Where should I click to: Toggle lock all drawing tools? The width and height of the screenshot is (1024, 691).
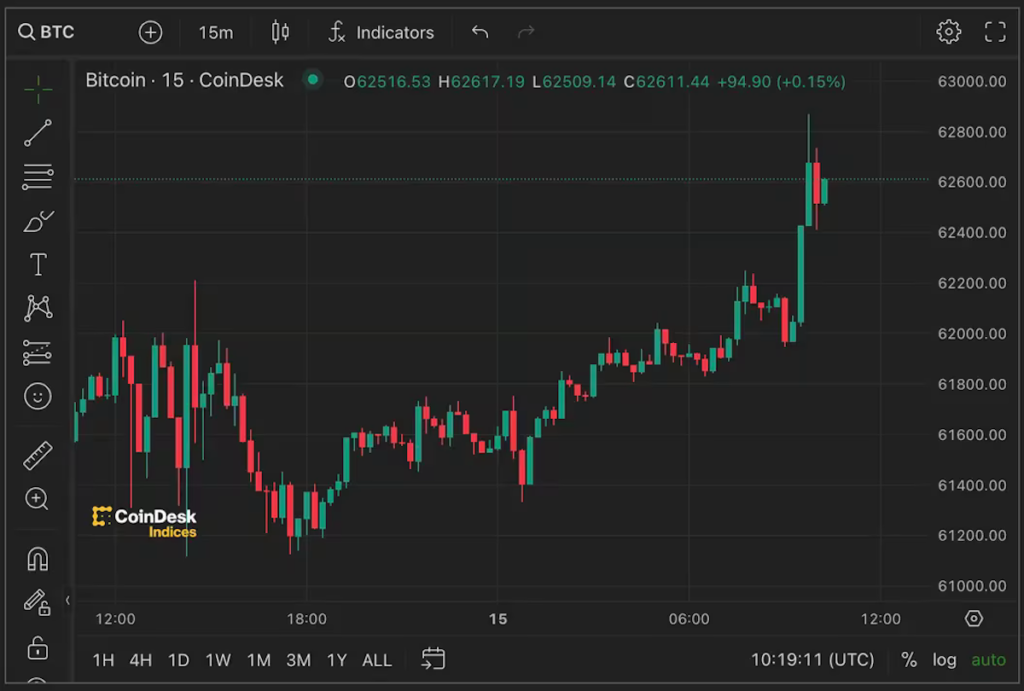tap(37, 648)
